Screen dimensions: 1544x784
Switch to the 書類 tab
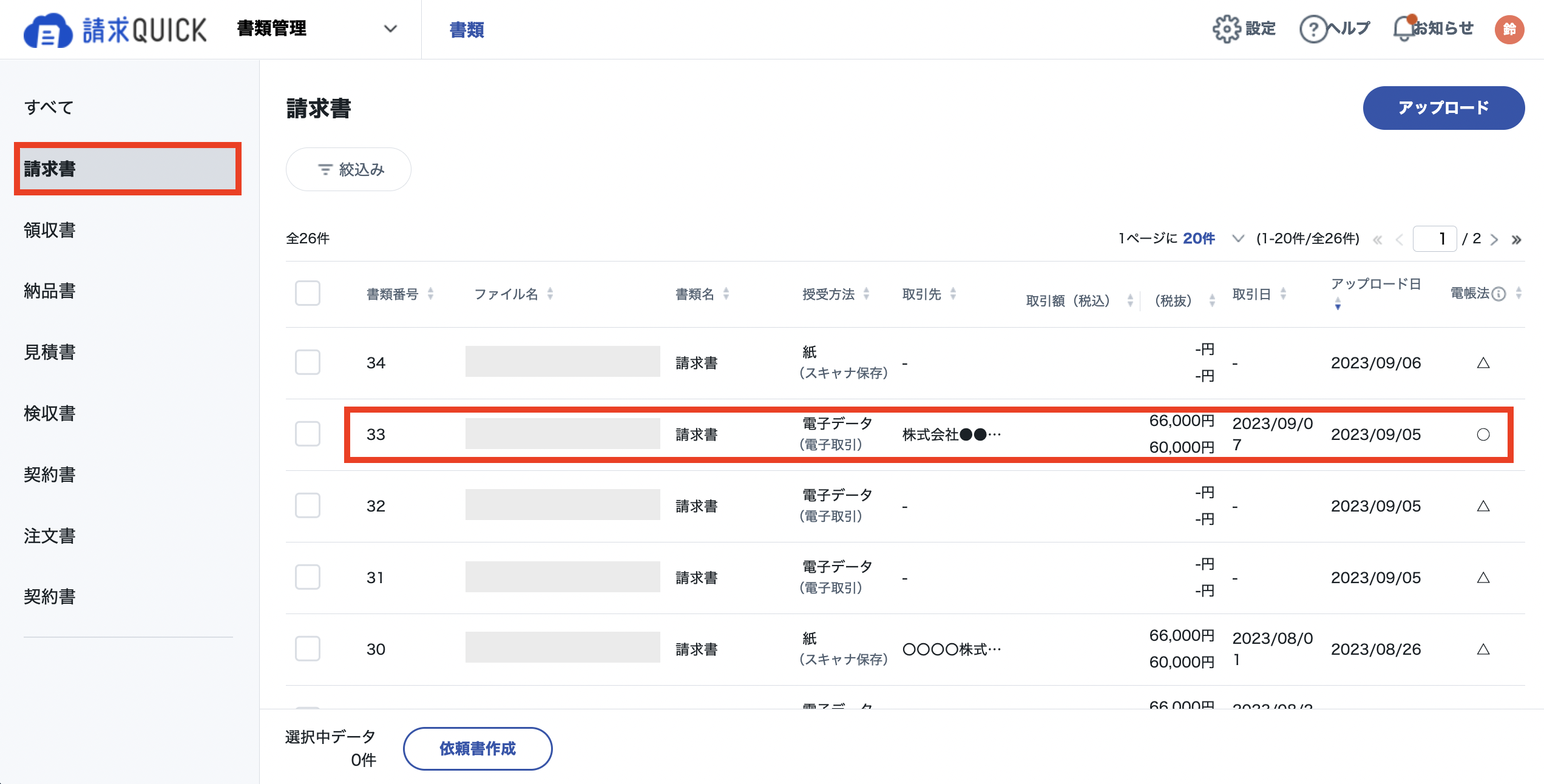click(x=467, y=29)
